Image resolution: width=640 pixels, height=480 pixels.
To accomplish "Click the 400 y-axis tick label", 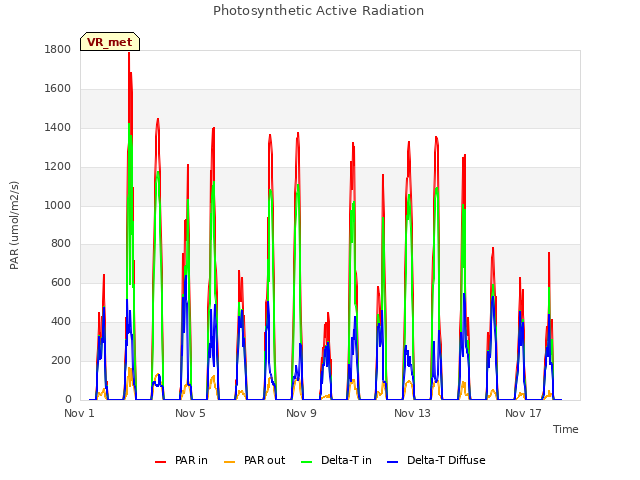I will pos(61,322).
